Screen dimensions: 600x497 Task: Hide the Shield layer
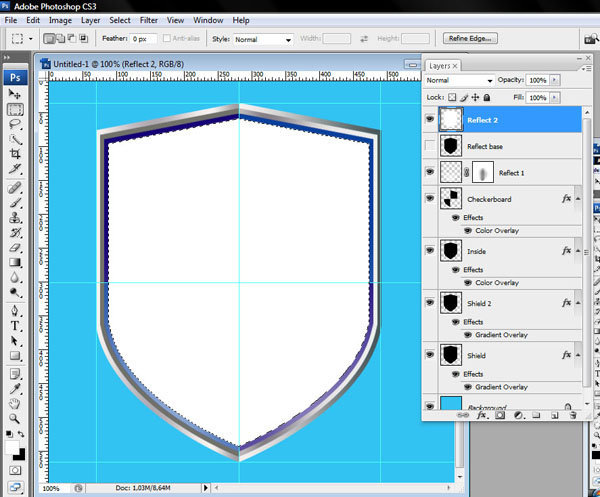[430, 354]
